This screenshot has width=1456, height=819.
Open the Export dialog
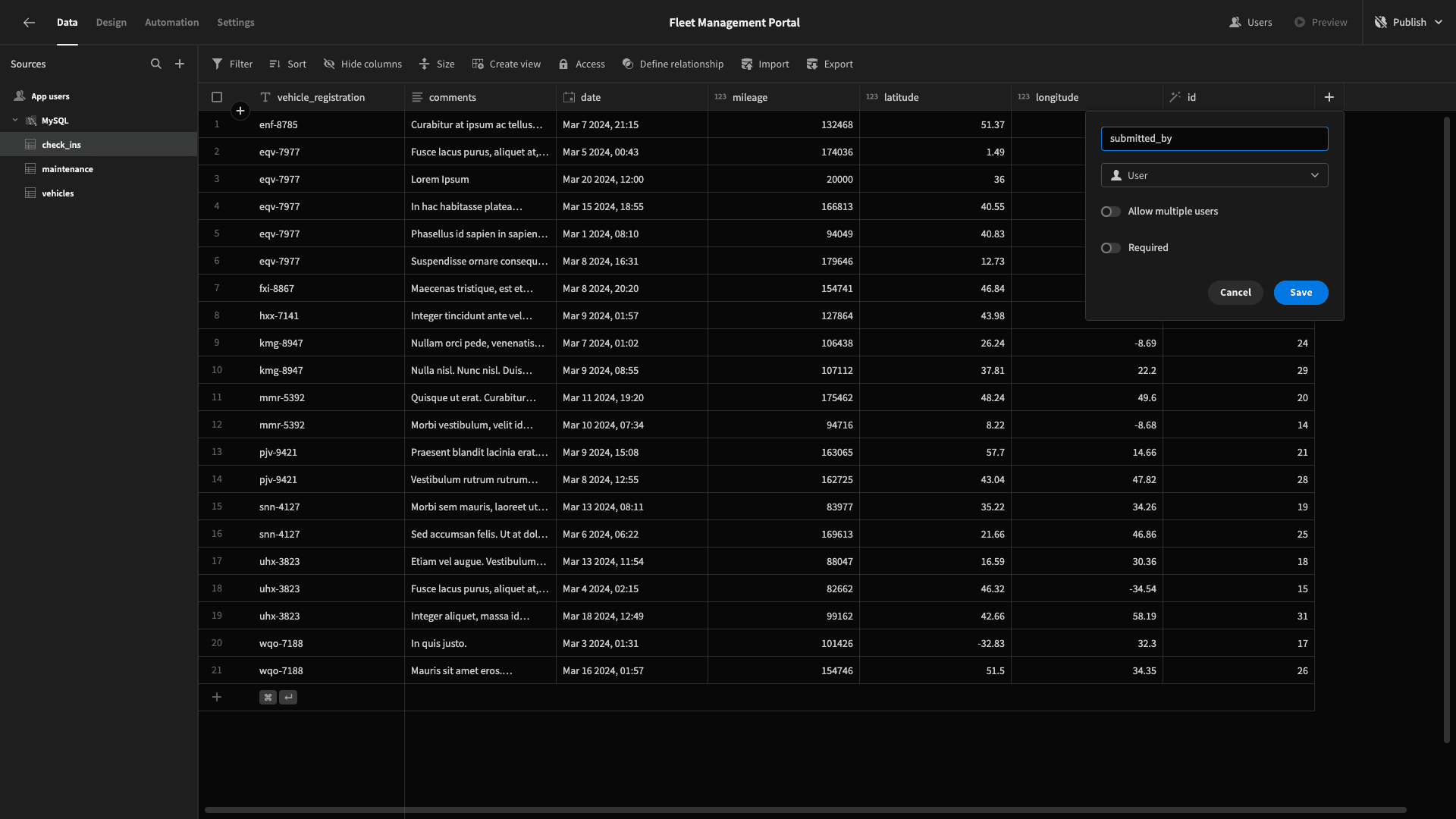coord(830,64)
